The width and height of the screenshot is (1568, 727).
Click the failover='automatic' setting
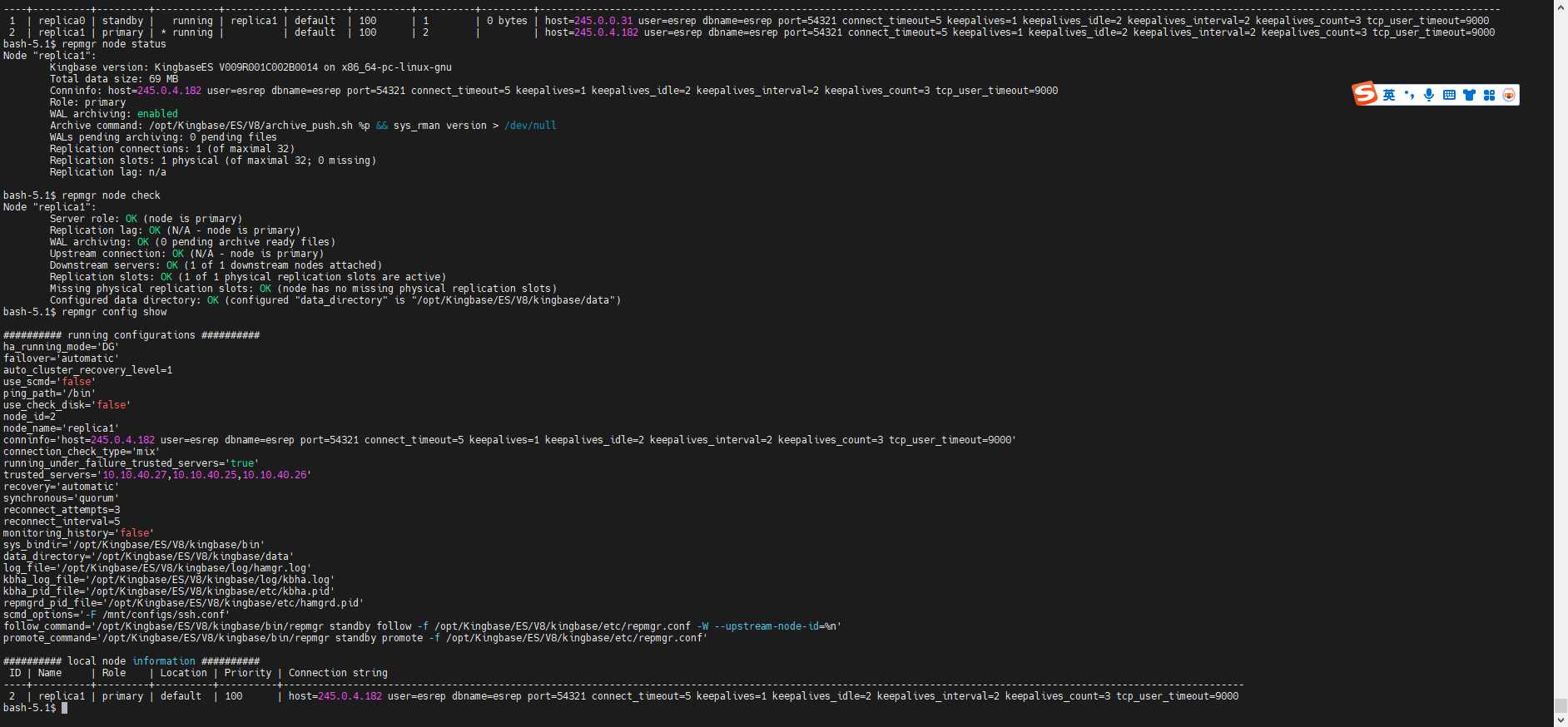click(x=61, y=359)
